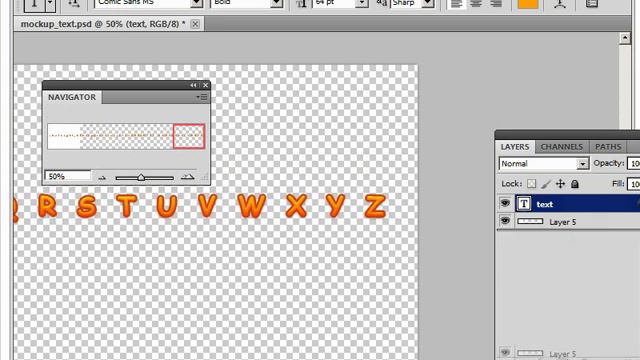
Task: Click the red proxy view box in Navigator
Action: [x=189, y=136]
